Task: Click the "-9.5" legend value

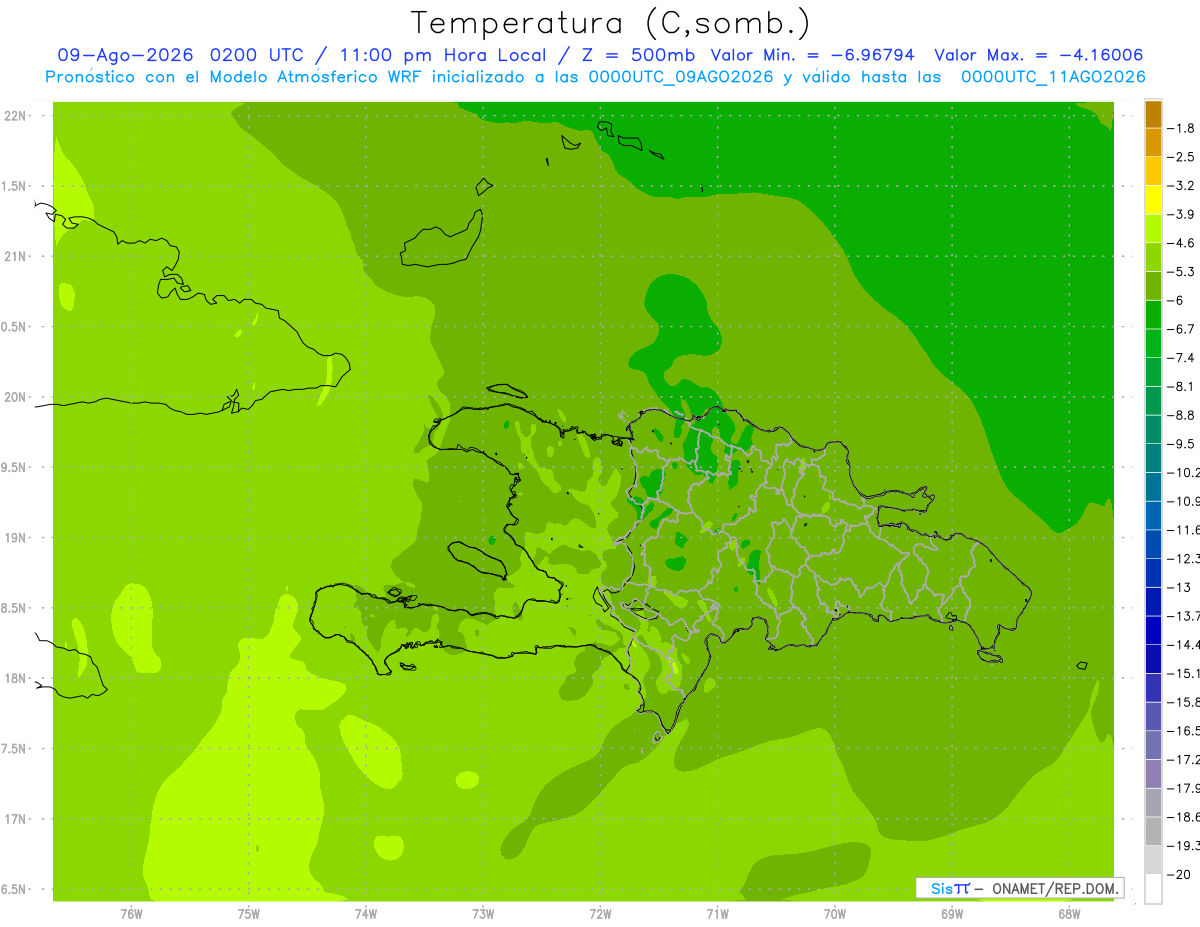Action: [1181, 444]
